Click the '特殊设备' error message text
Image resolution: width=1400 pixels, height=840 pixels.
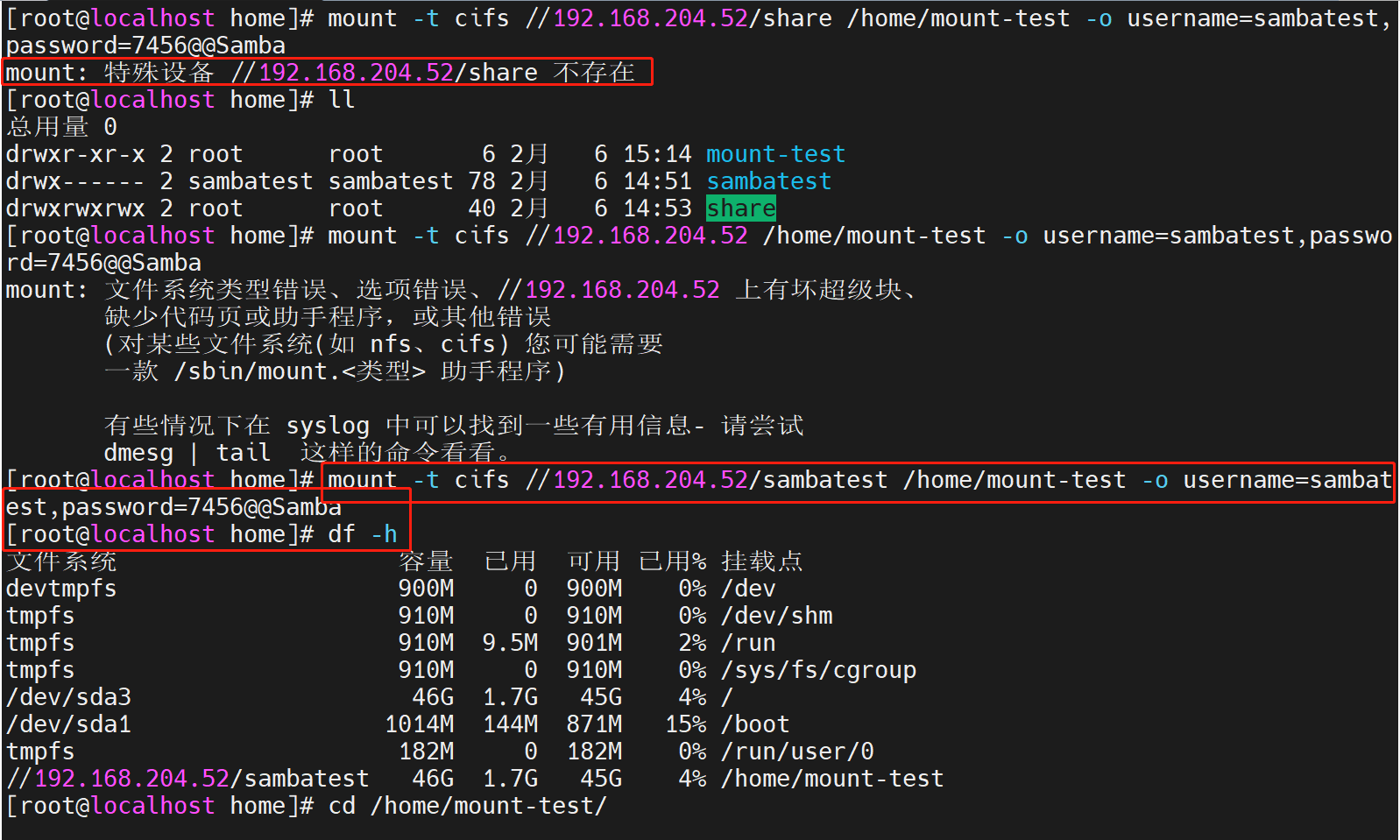point(159,73)
